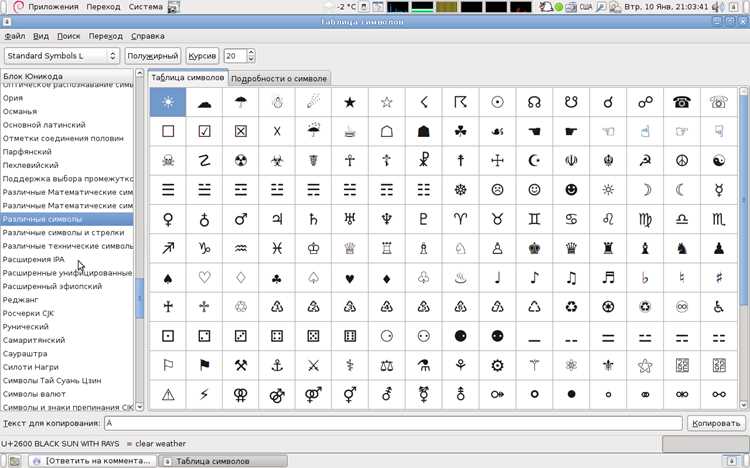
Task: Select Рунический block in list
Action: pyautogui.click(x=67, y=327)
